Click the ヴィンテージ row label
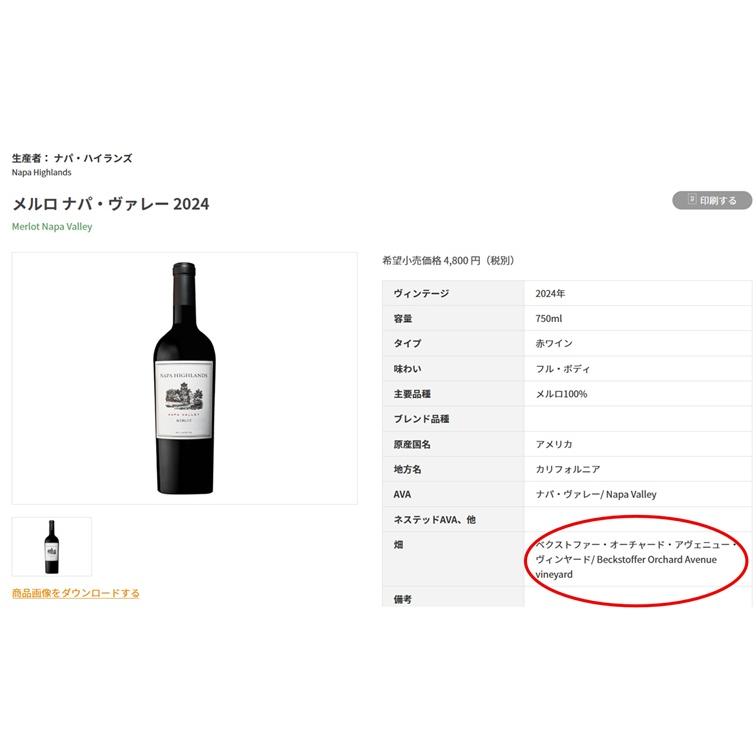756x756 pixels. point(421,294)
